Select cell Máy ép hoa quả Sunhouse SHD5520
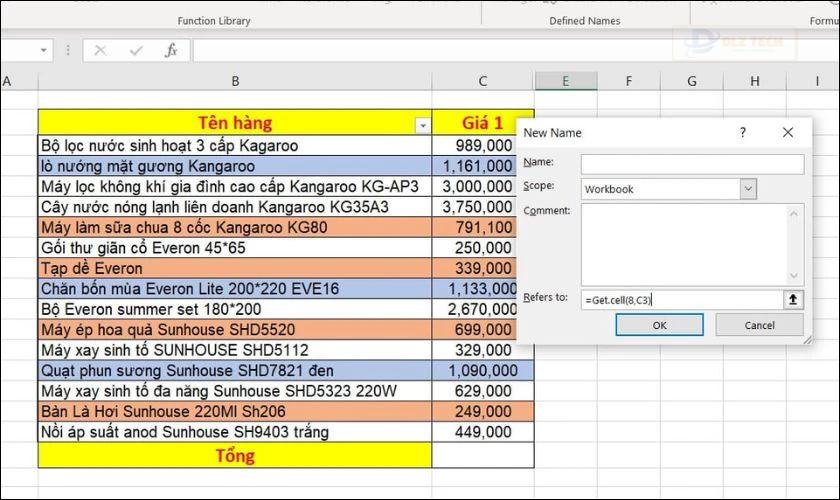Viewport: 840px width, 500px height. click(235, 330)
